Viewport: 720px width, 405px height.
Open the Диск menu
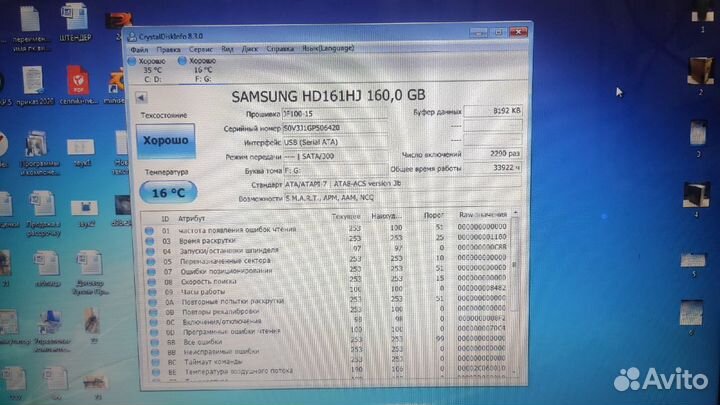250,49
